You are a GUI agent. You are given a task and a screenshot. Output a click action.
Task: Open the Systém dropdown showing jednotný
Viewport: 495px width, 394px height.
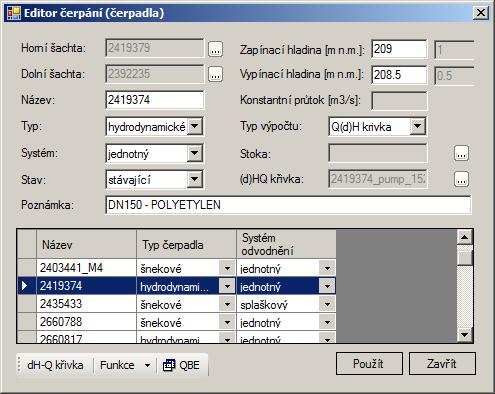195,153
